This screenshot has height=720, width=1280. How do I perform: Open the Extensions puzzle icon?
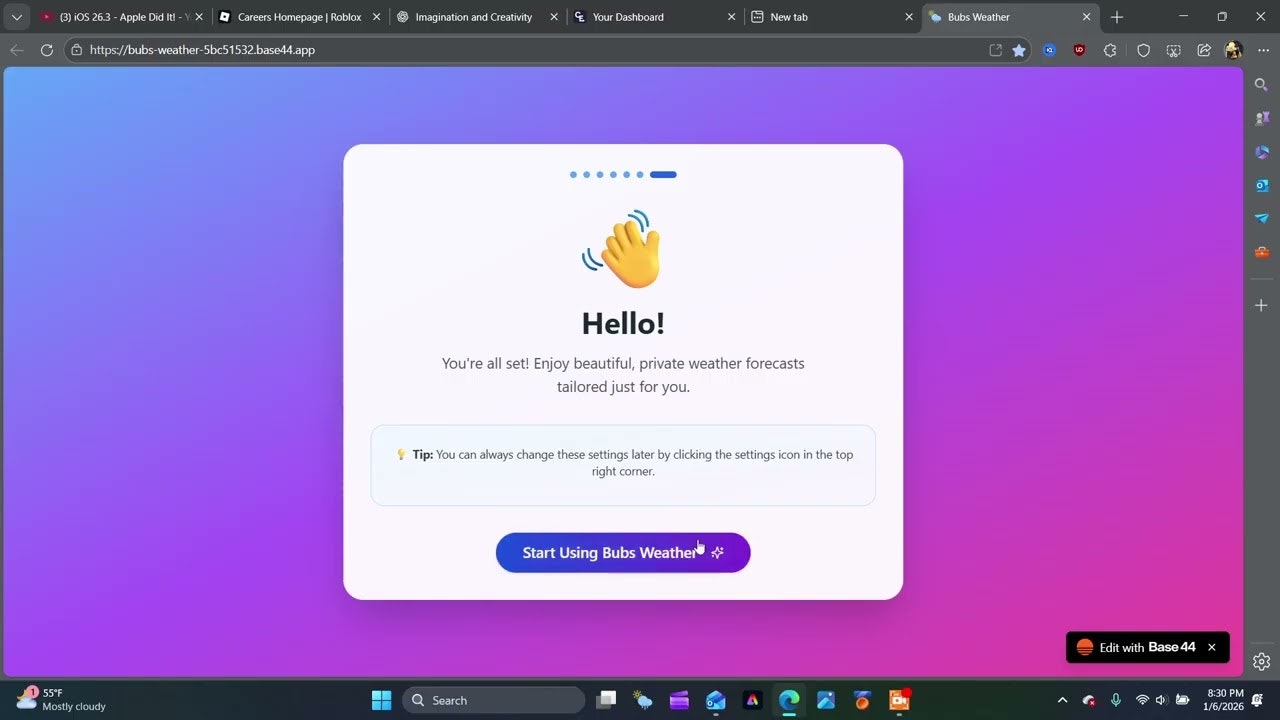click(1110, 50)
